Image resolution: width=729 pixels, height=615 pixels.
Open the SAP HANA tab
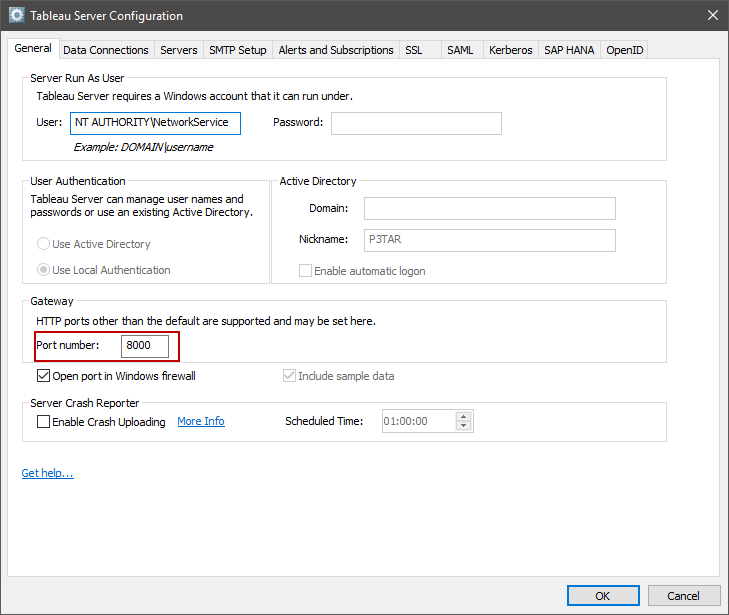click(569, 50)
